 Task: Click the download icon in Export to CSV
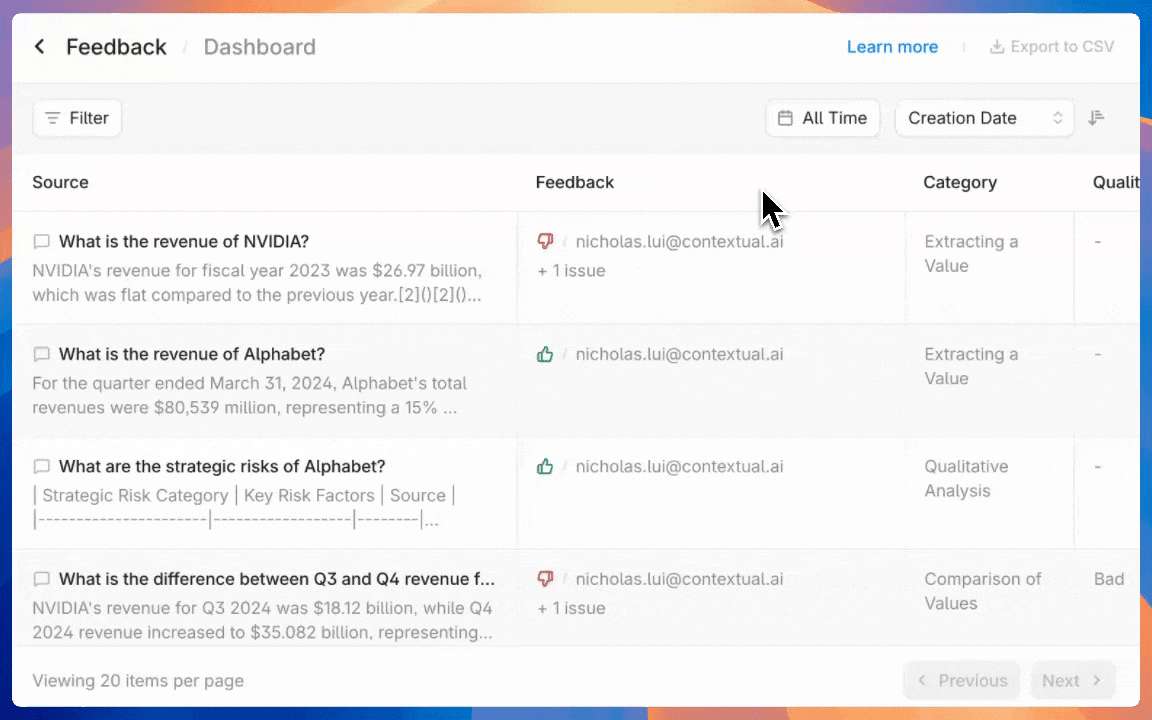coord(997,46)
